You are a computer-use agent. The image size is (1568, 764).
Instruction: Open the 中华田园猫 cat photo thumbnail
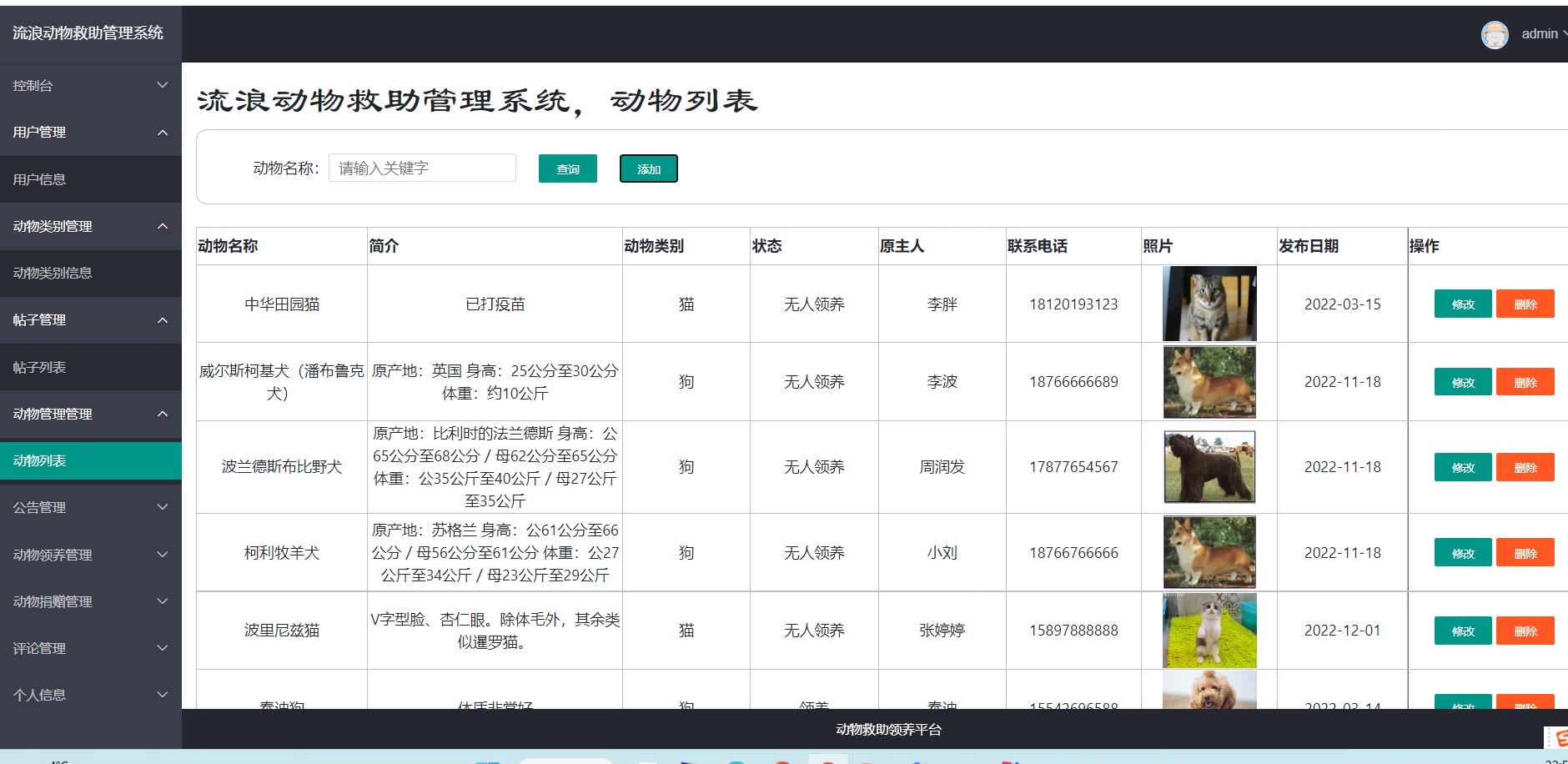pos(1209,304)
